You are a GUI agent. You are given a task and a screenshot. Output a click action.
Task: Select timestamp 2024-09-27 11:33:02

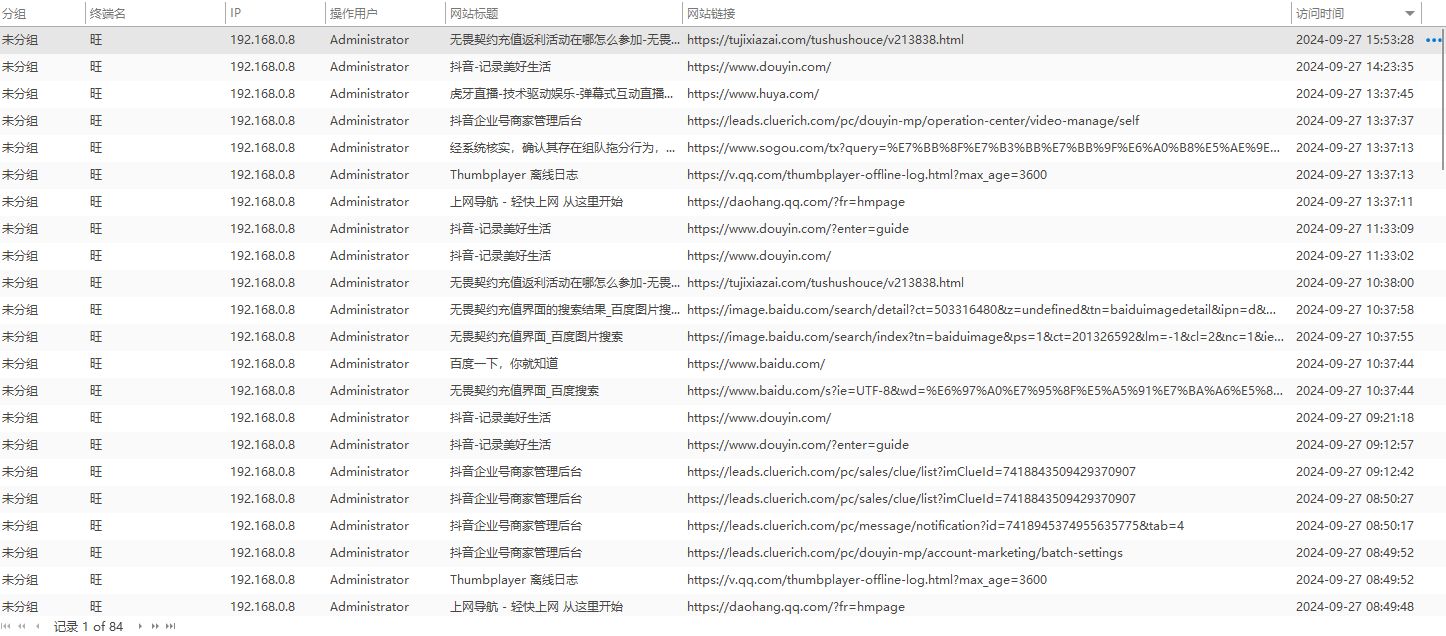1355,256
